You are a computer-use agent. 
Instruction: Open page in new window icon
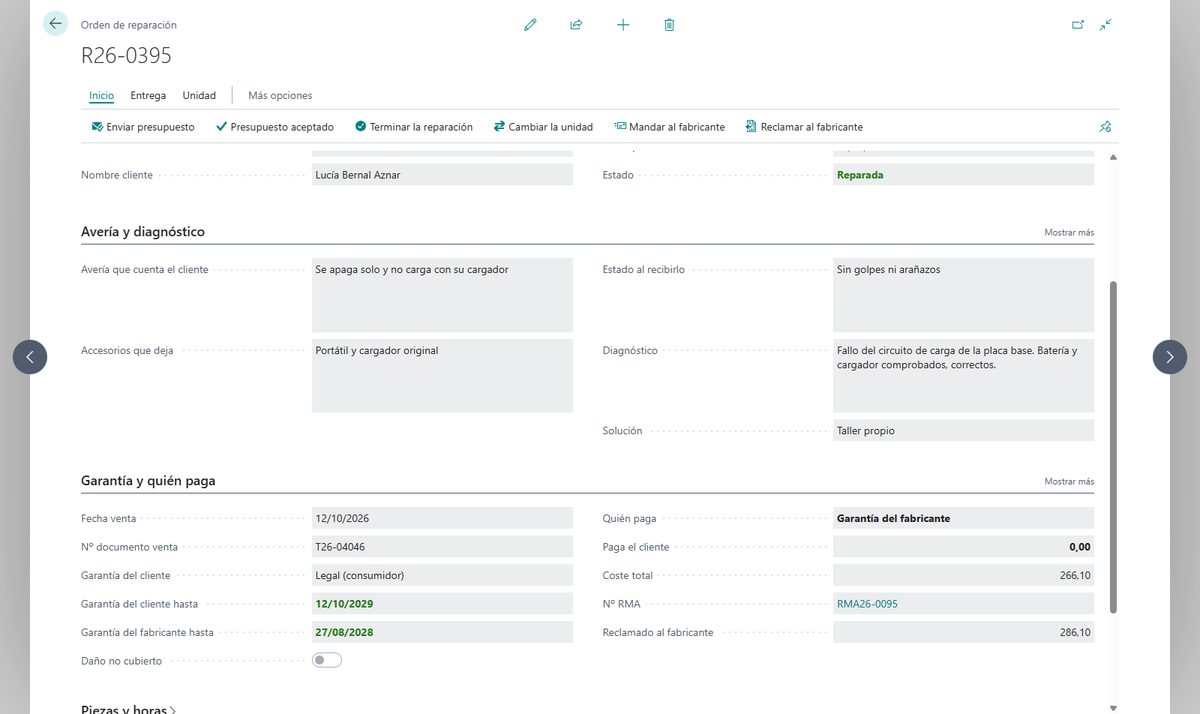pyautogui.click(x=1078, y=25)
